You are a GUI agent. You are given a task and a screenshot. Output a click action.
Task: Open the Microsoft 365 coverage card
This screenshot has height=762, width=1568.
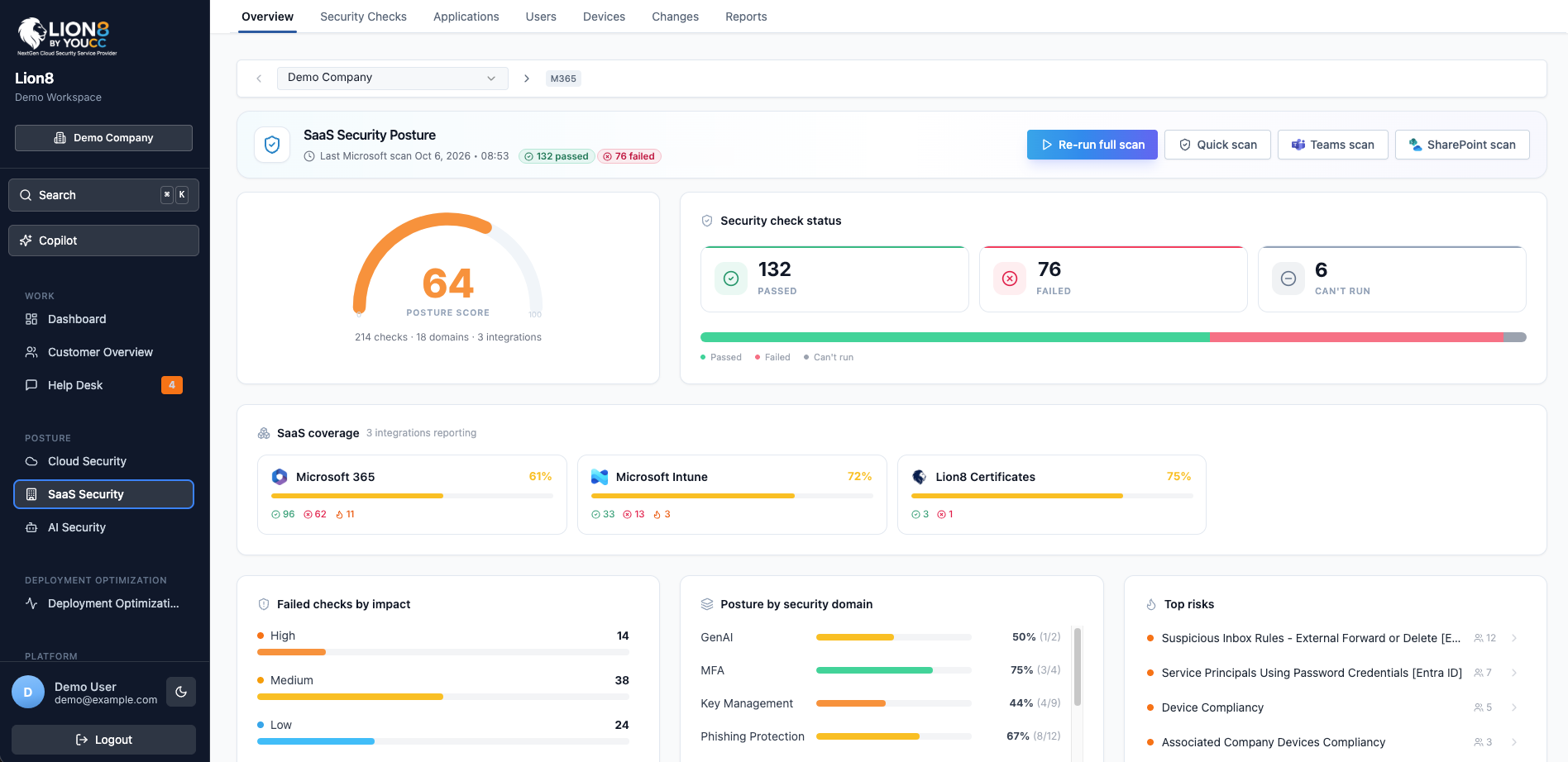[412, 494]
